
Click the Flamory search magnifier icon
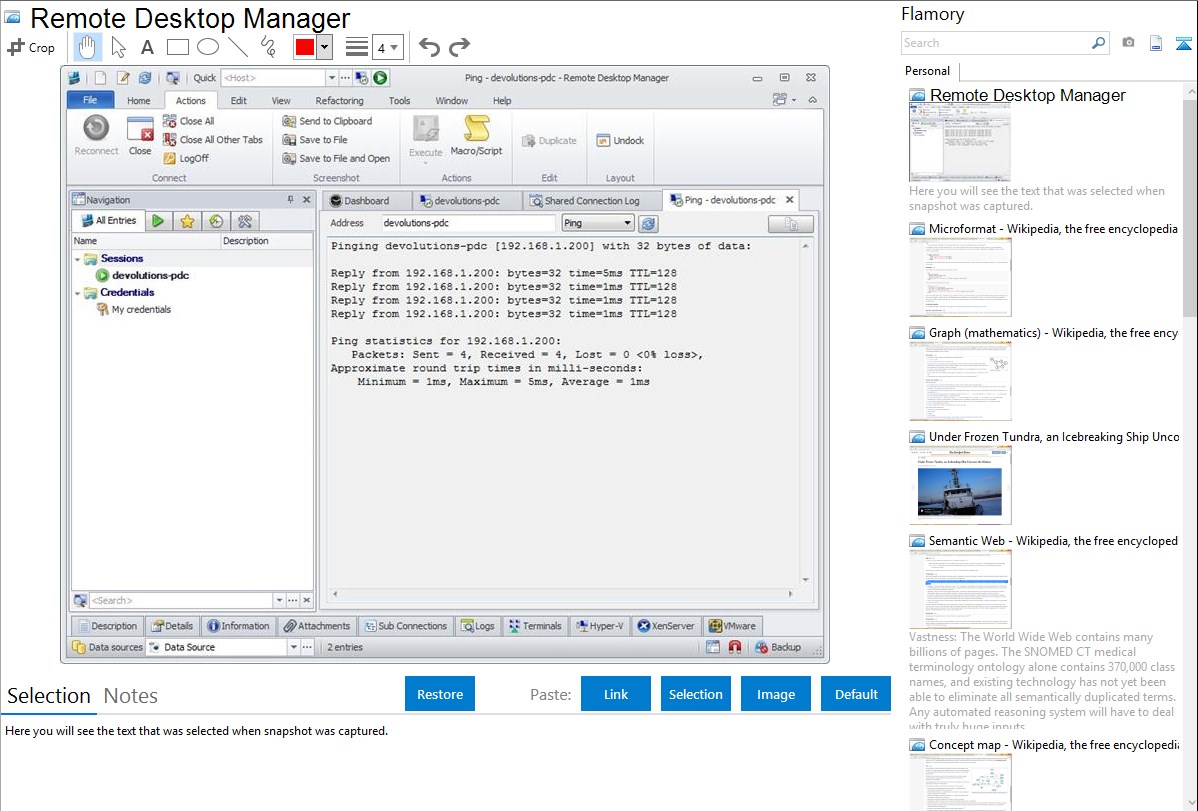[1099, 43]
